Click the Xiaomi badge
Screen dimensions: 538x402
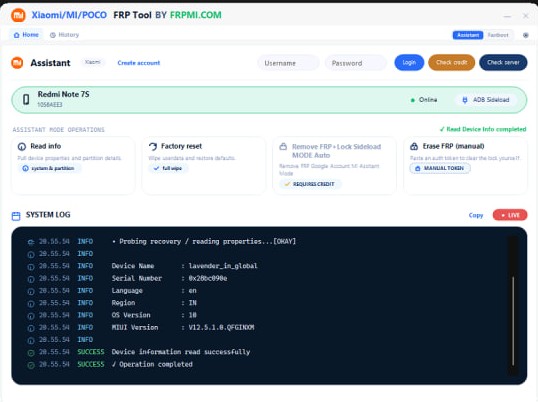(93, 62)
